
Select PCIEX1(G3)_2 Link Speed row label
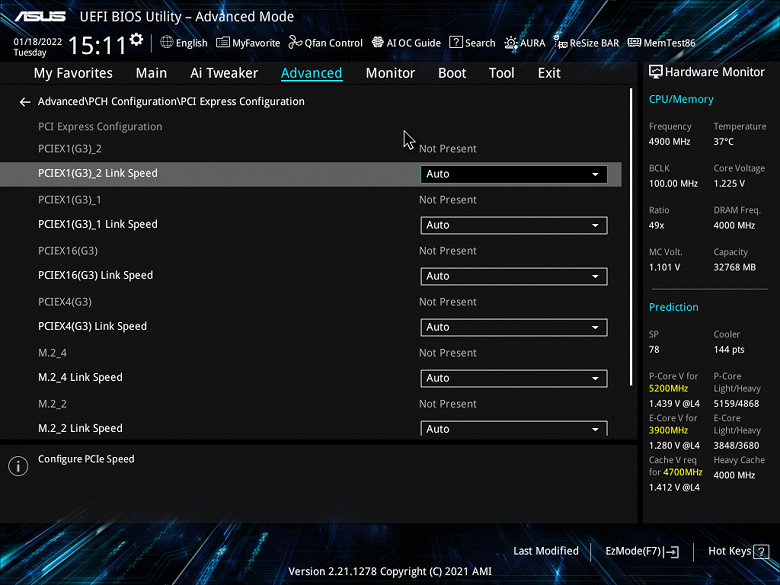(98, 173)
